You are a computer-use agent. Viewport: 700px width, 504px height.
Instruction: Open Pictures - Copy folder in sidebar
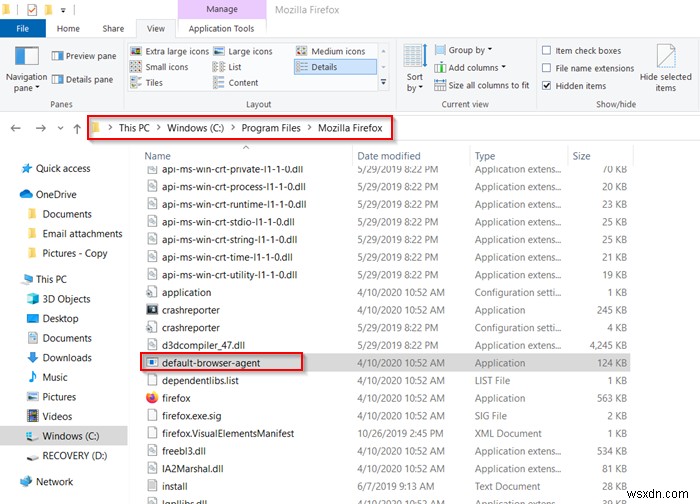(x=68, y=253)
